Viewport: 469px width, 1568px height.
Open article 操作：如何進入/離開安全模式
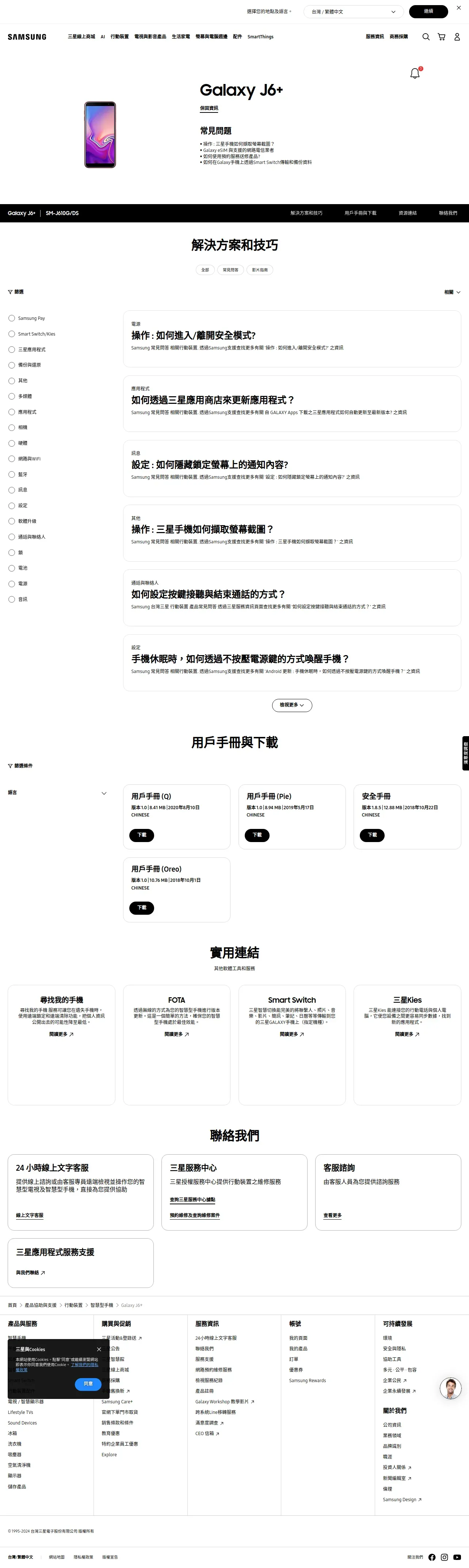[x=194, y=335]
